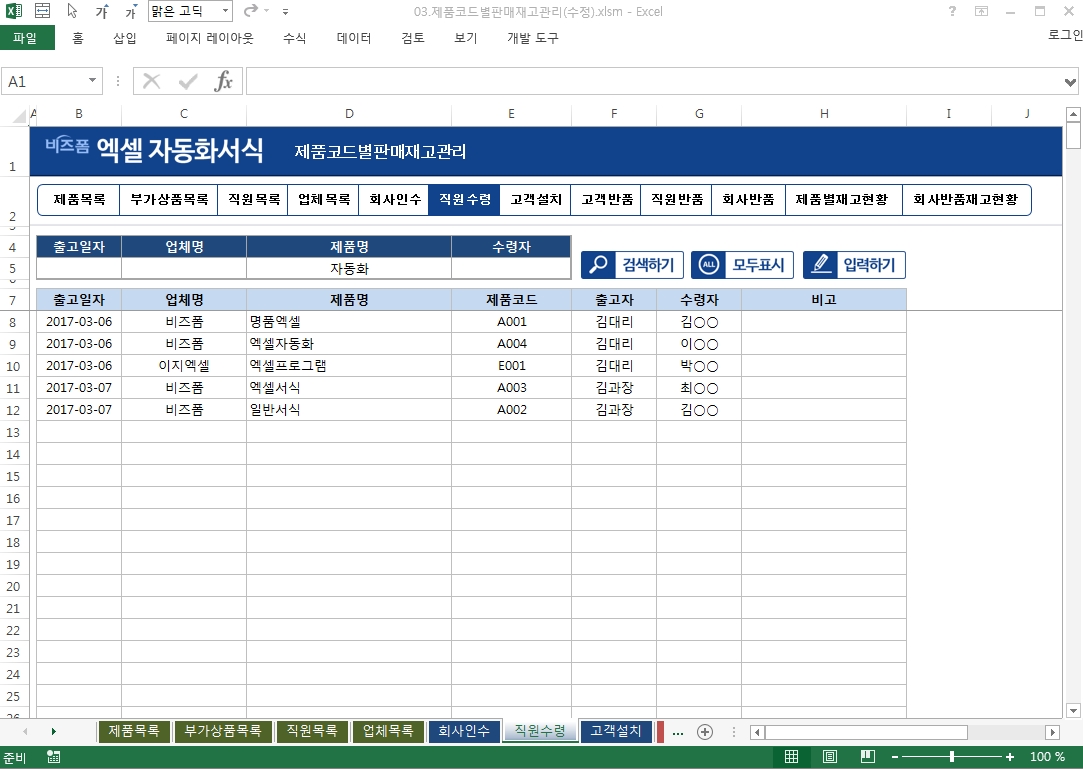Add a new sheet with plus icon
Image resolution: width=1083 pixels, height=769 pixels.
click(705, 731)
